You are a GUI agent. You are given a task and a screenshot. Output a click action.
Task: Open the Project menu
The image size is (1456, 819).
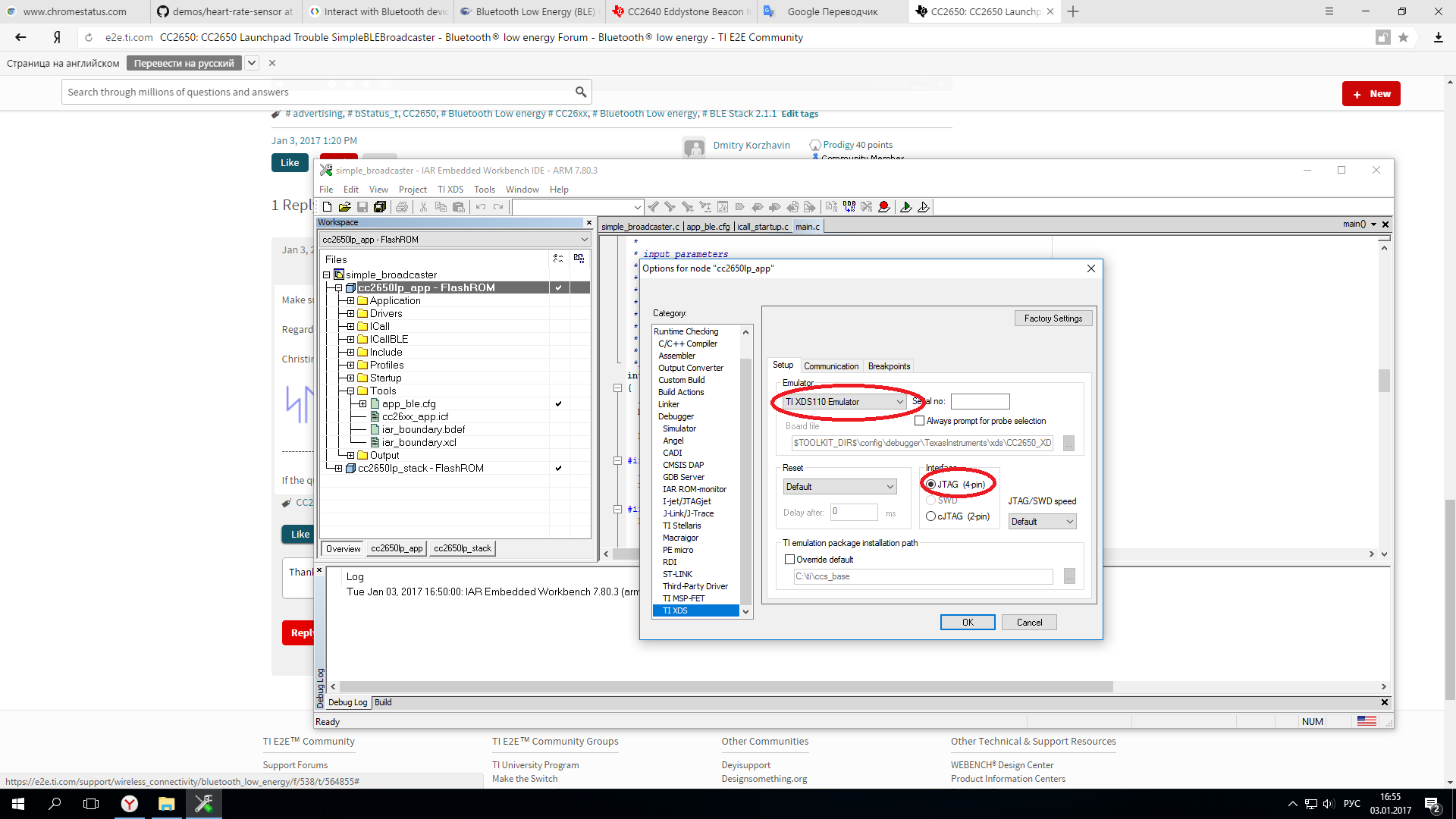click(413, 190)
